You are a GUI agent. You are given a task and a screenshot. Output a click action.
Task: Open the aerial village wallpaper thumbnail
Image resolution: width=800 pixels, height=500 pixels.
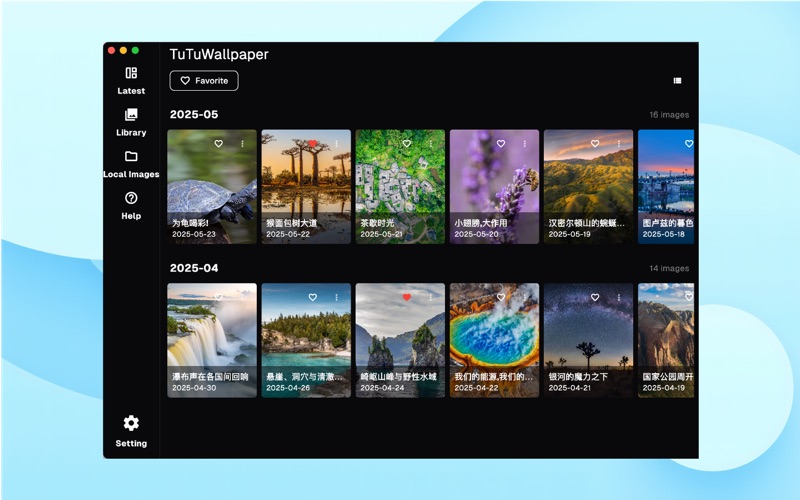coord(400,187)
